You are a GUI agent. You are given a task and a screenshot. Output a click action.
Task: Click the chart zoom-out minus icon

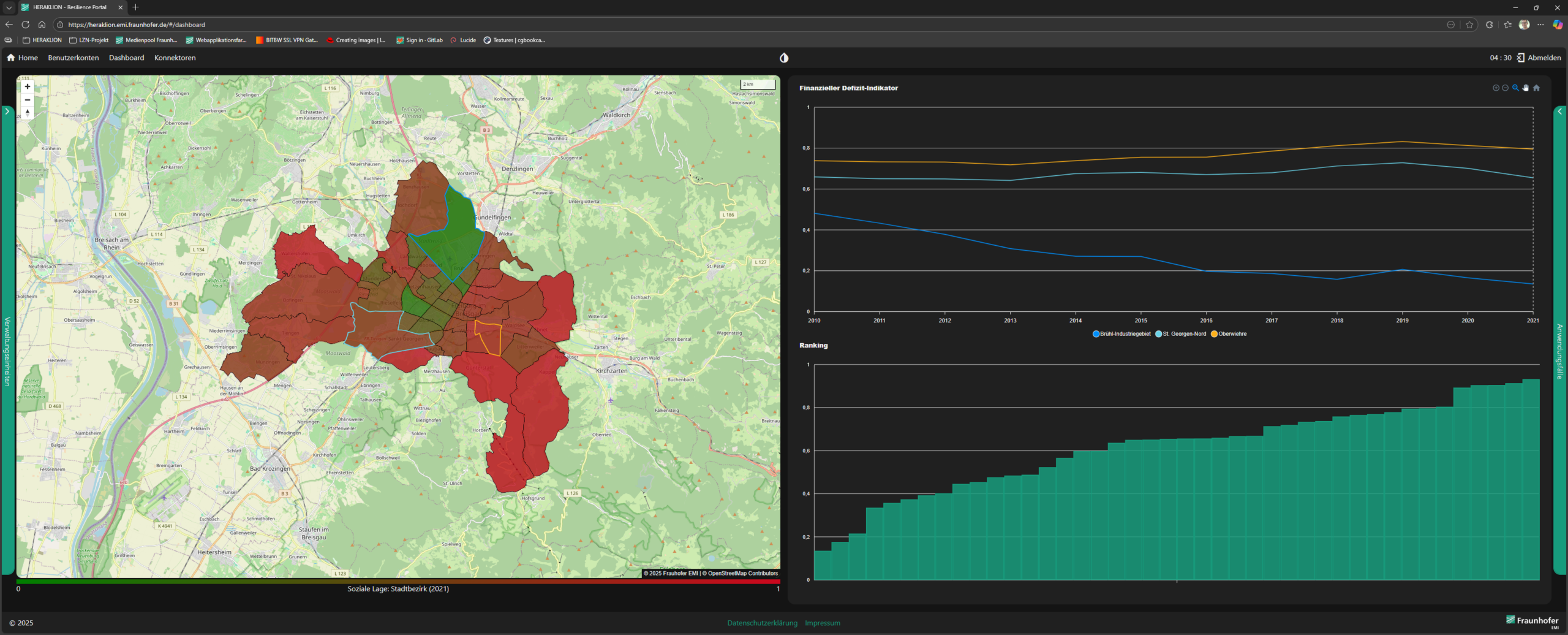tap(1505, 88)
